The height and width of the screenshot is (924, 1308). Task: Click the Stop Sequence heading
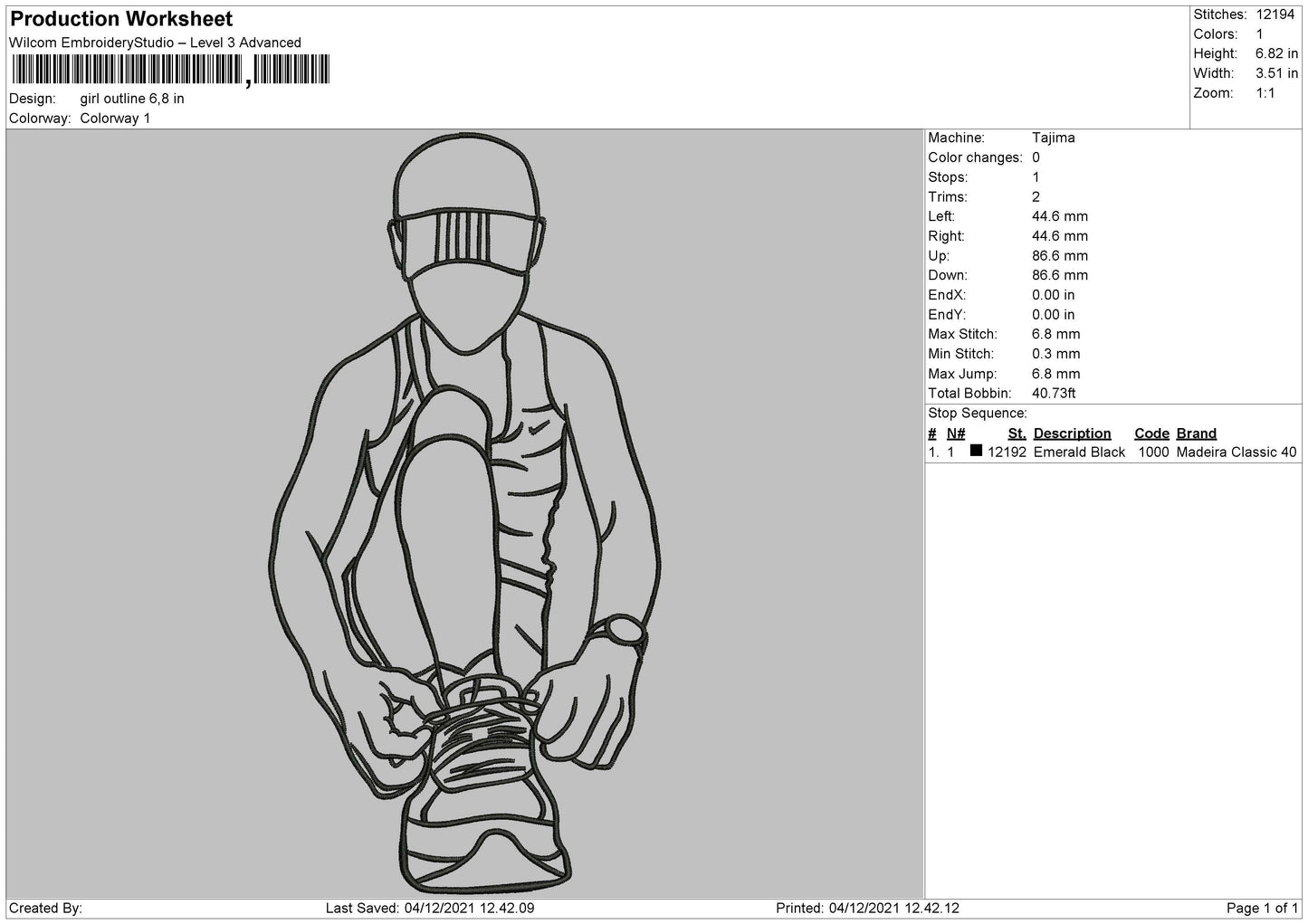coord(978,414)
